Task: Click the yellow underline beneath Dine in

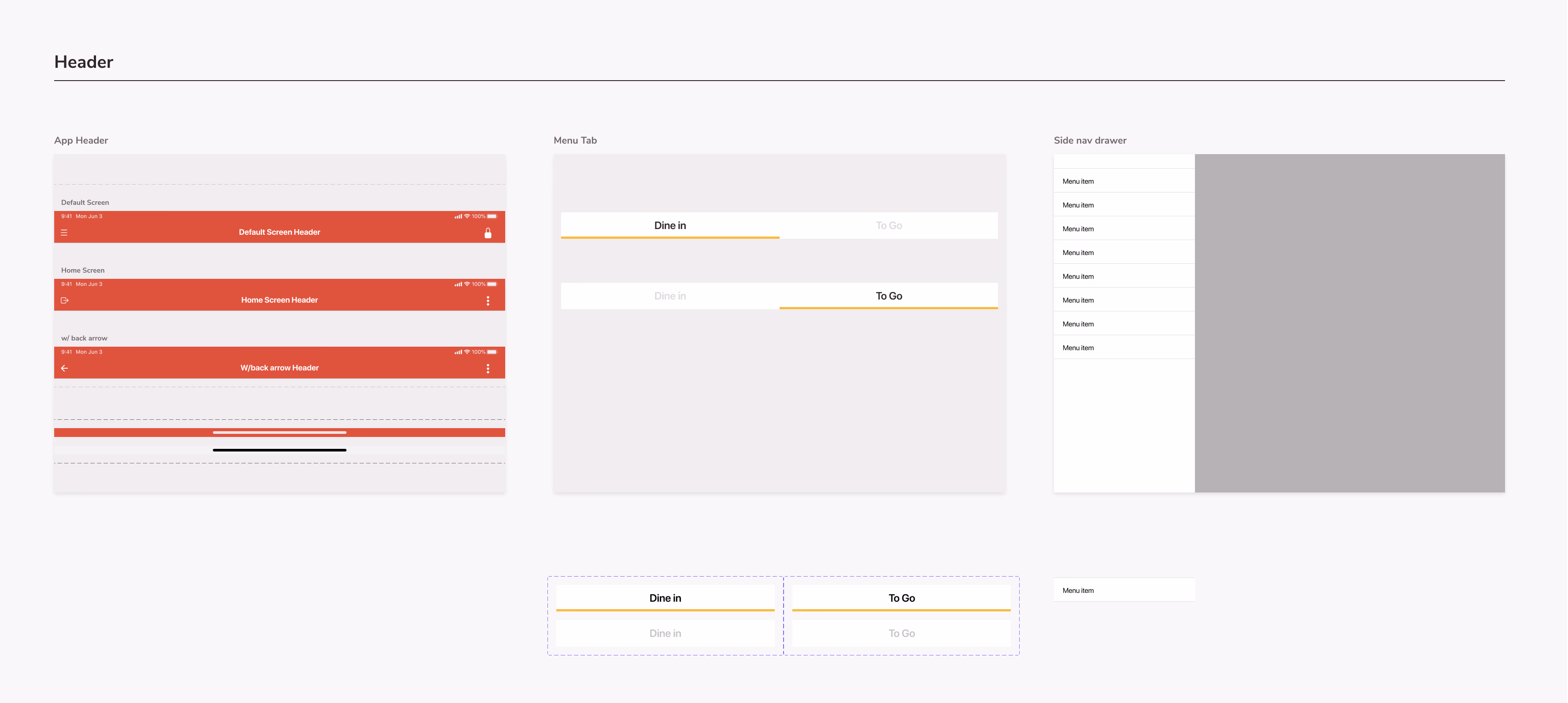Action: click(669, 237)
